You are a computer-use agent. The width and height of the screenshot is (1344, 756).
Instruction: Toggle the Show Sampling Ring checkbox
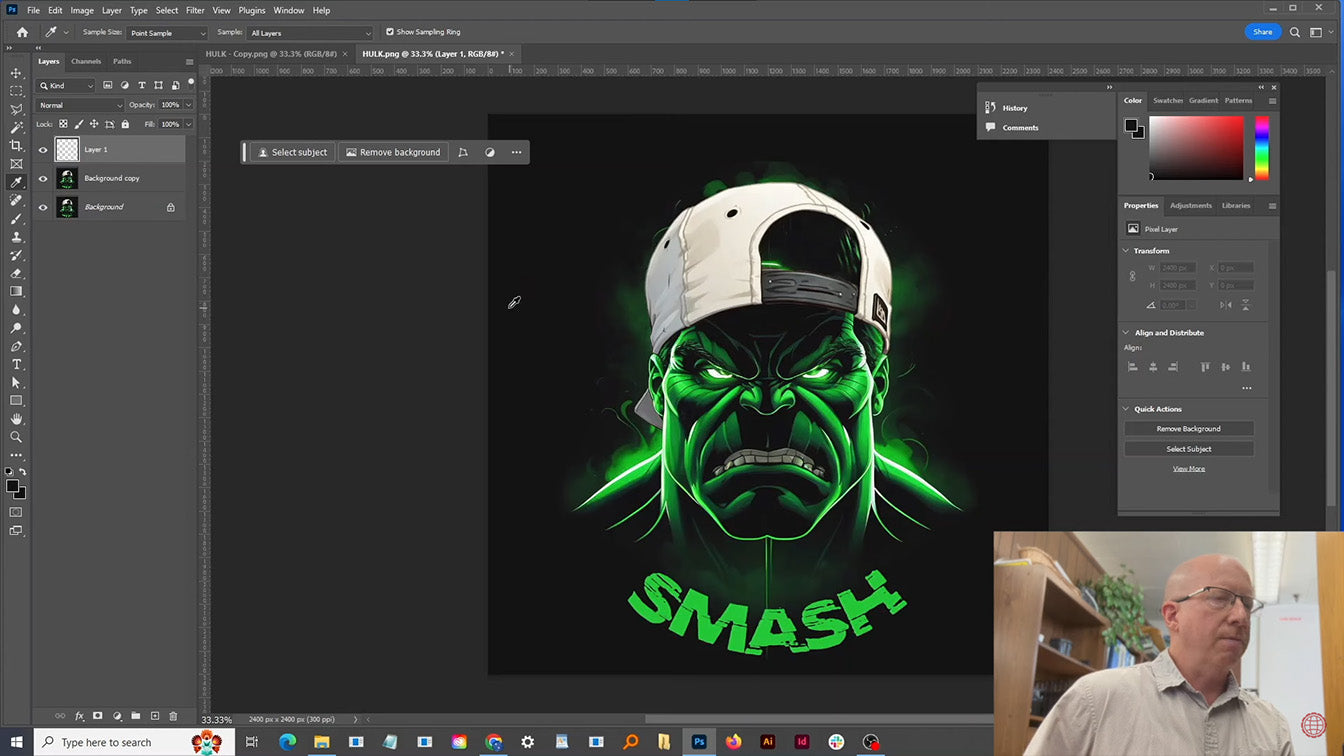click(x=390, y=32)
